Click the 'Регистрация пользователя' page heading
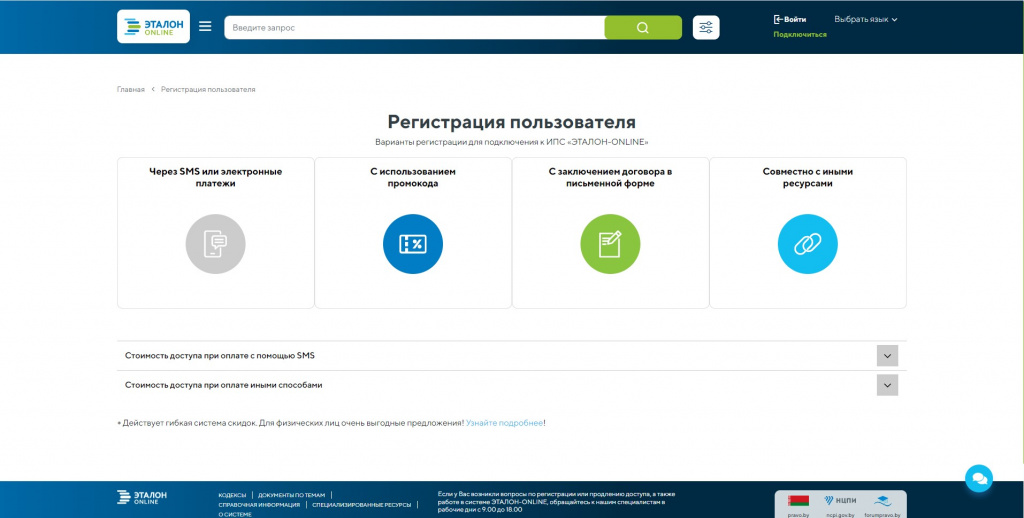This screenshot has height=518, width=1024. point(511,122)
